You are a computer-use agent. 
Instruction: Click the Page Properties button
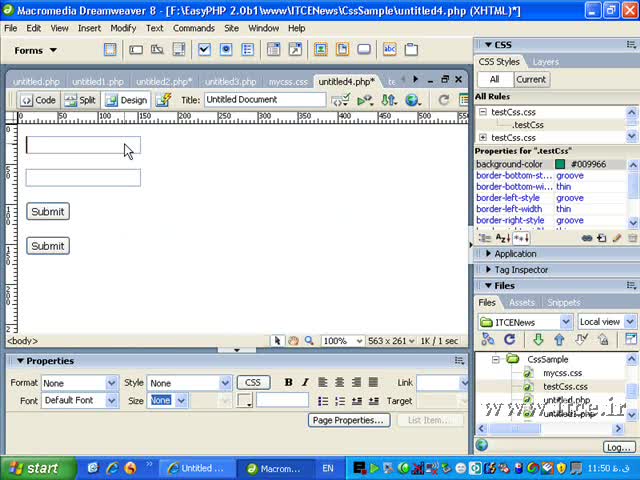coord(349,420)
